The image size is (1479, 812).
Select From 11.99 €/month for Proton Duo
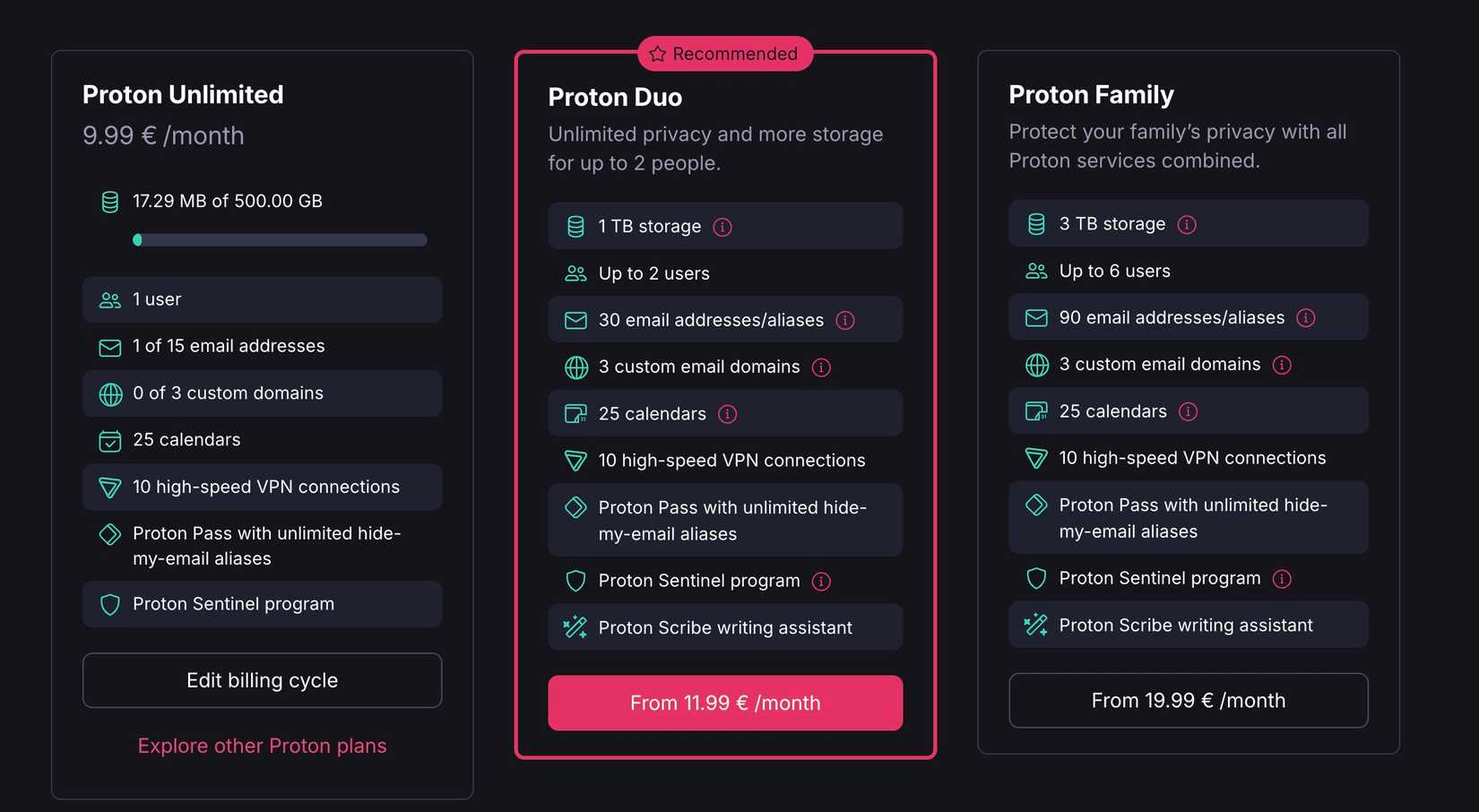(725, 703)
